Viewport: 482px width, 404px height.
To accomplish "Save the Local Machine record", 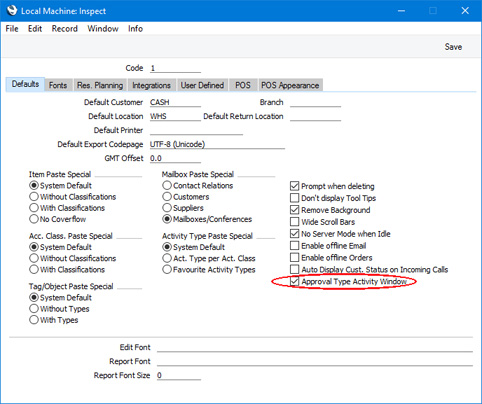I will tap(453, 47).
